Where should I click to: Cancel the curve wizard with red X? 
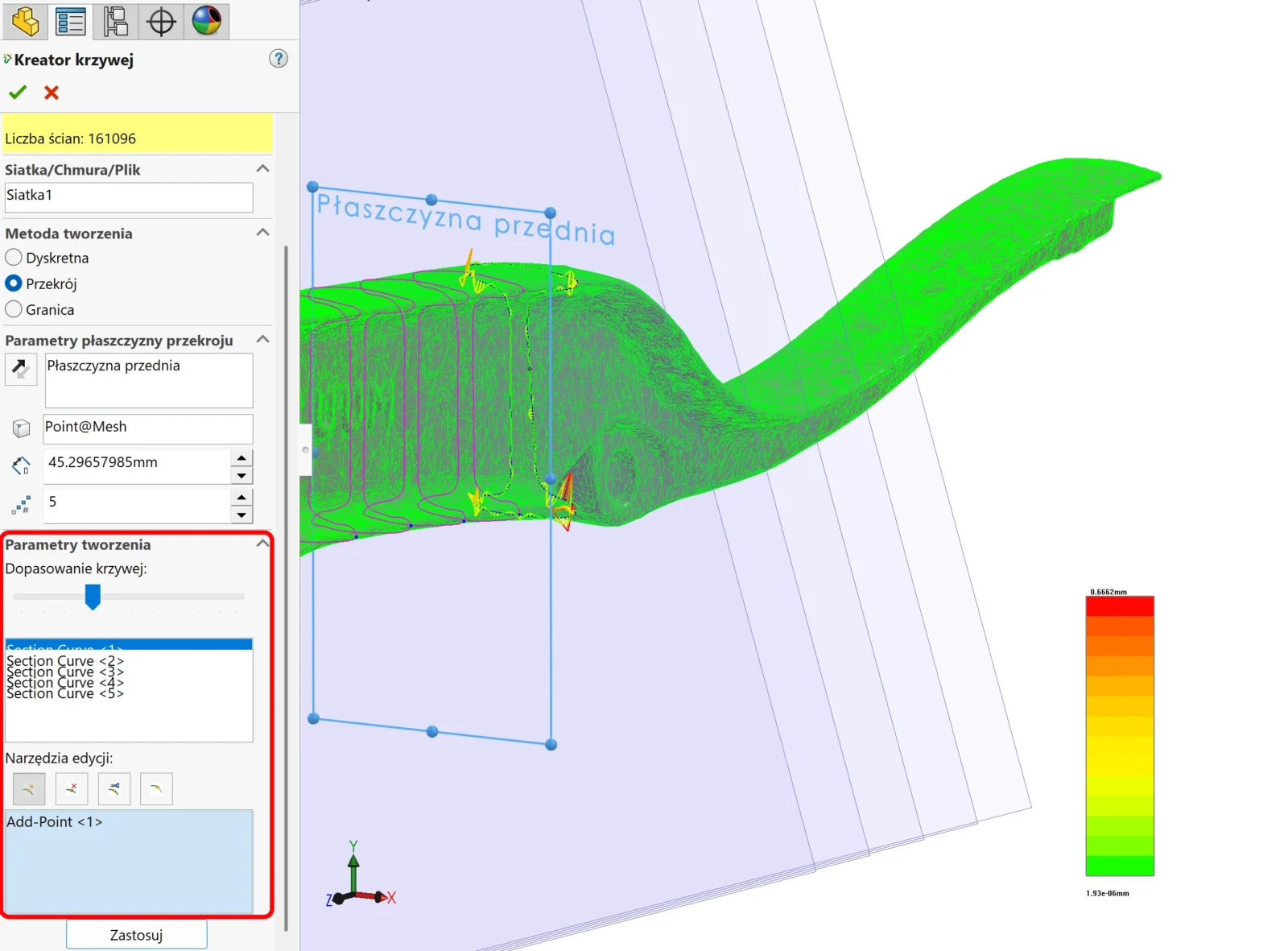click(x=52, y=93)
